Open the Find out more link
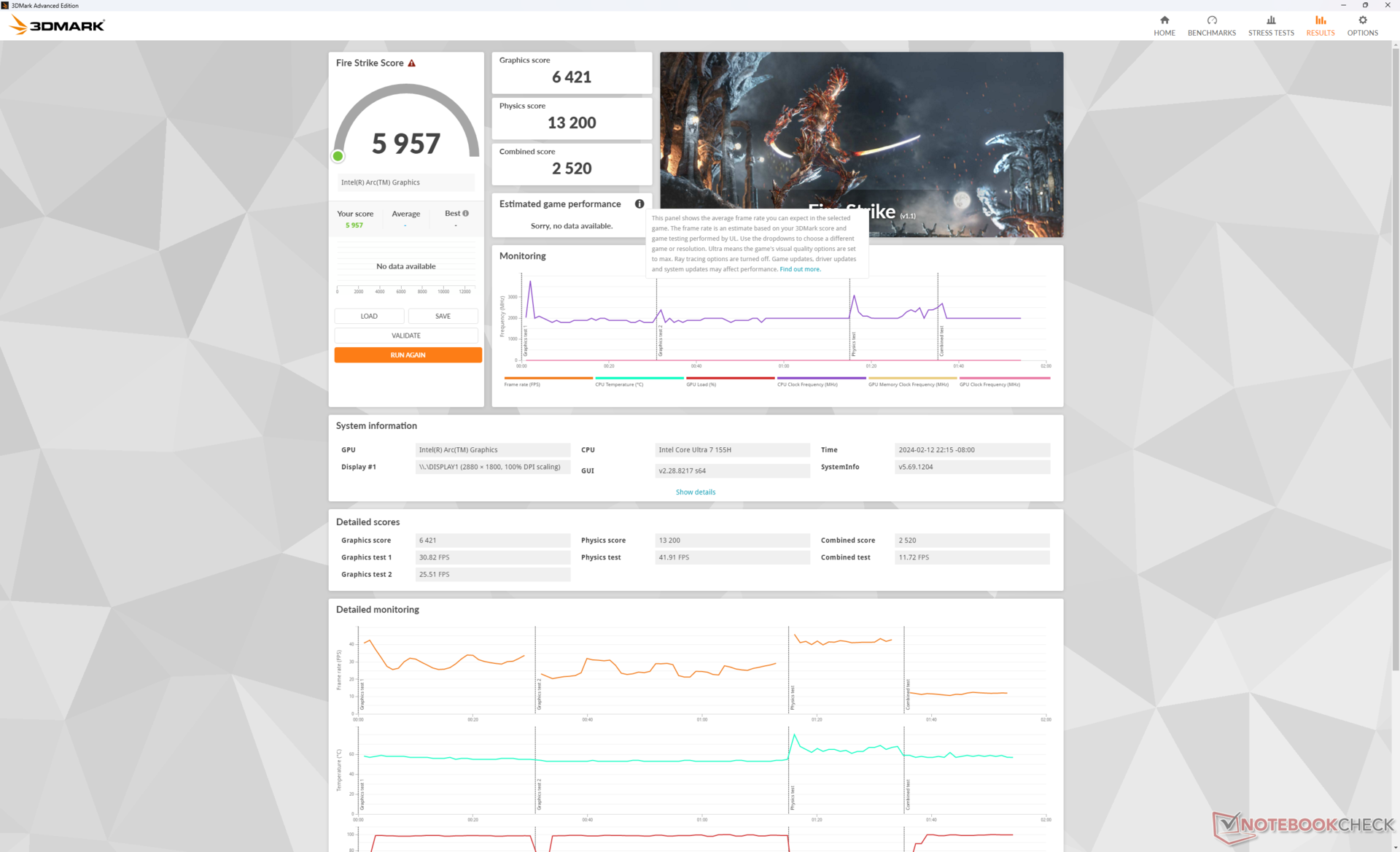The height and width of the screenshot is (852, 1400). [800, 269]
